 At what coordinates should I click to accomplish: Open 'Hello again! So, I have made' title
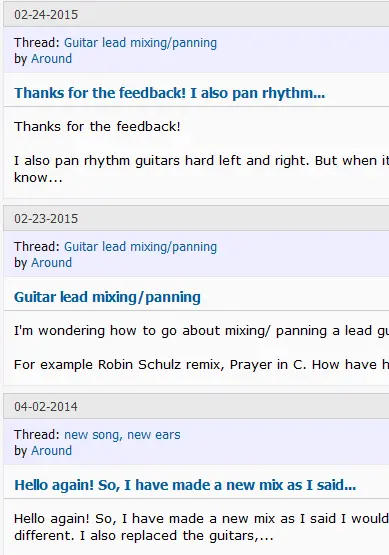coord(185,485)
